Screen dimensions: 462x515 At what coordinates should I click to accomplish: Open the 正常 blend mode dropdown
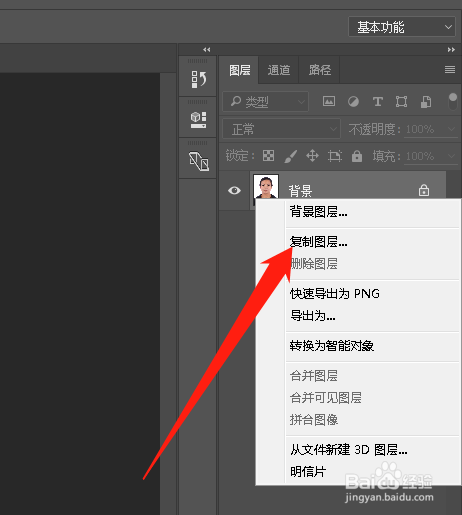pos(282,129)
